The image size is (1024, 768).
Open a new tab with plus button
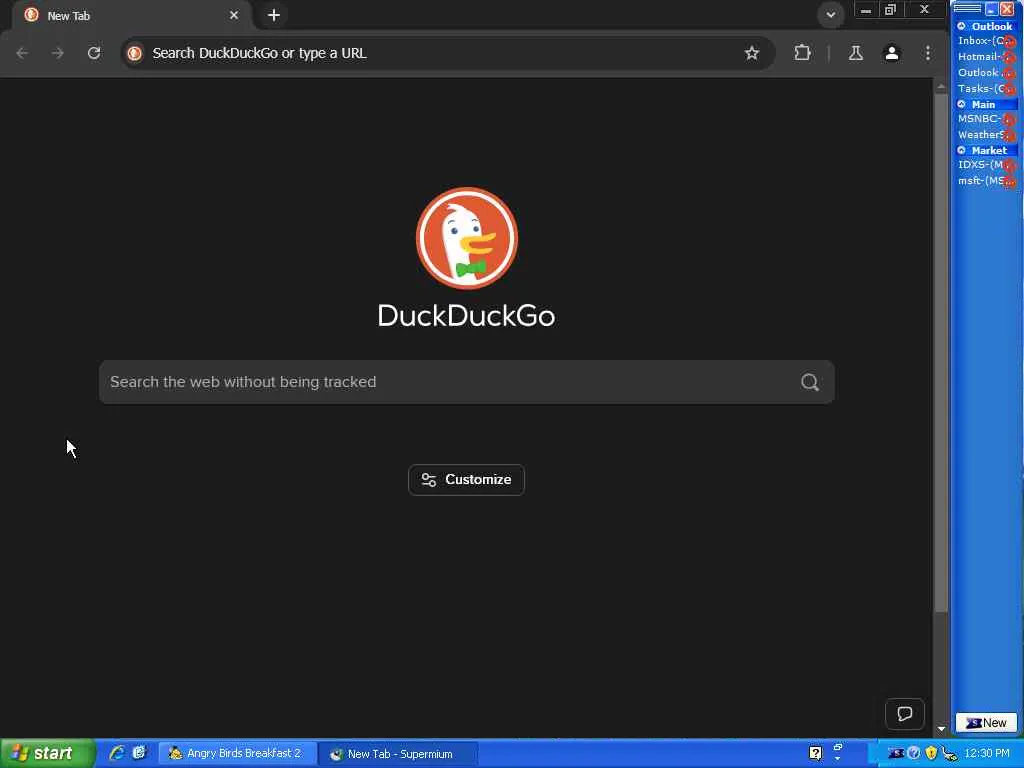coord(274,15)
